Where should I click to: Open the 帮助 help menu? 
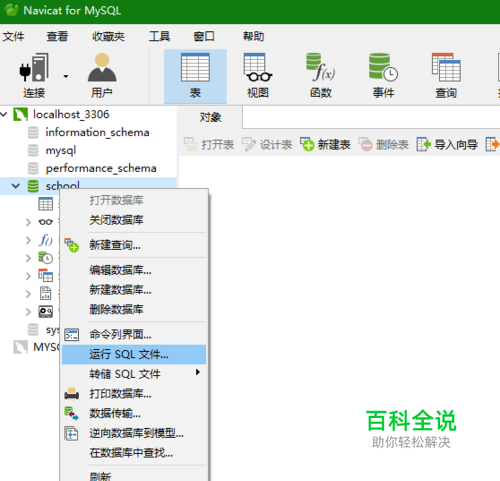[x=253, y=36]
